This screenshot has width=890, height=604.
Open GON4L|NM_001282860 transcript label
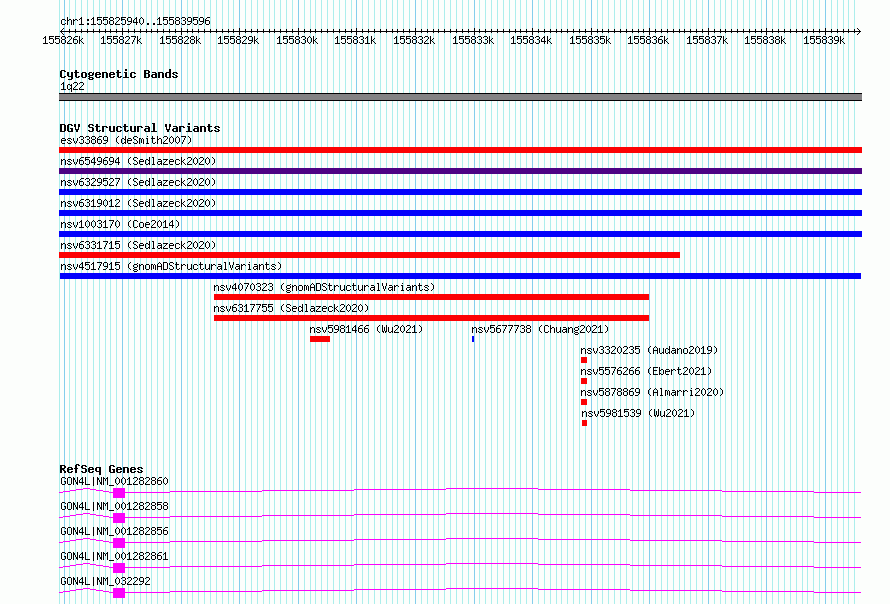click(114, 481)
